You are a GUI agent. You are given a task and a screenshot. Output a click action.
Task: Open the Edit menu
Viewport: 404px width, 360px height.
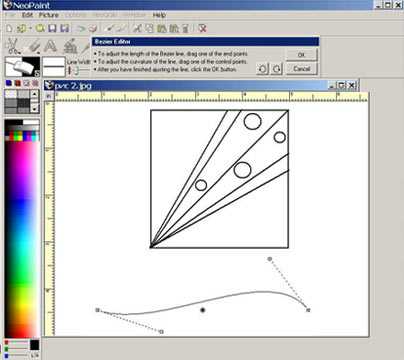[x=27, y=15]
